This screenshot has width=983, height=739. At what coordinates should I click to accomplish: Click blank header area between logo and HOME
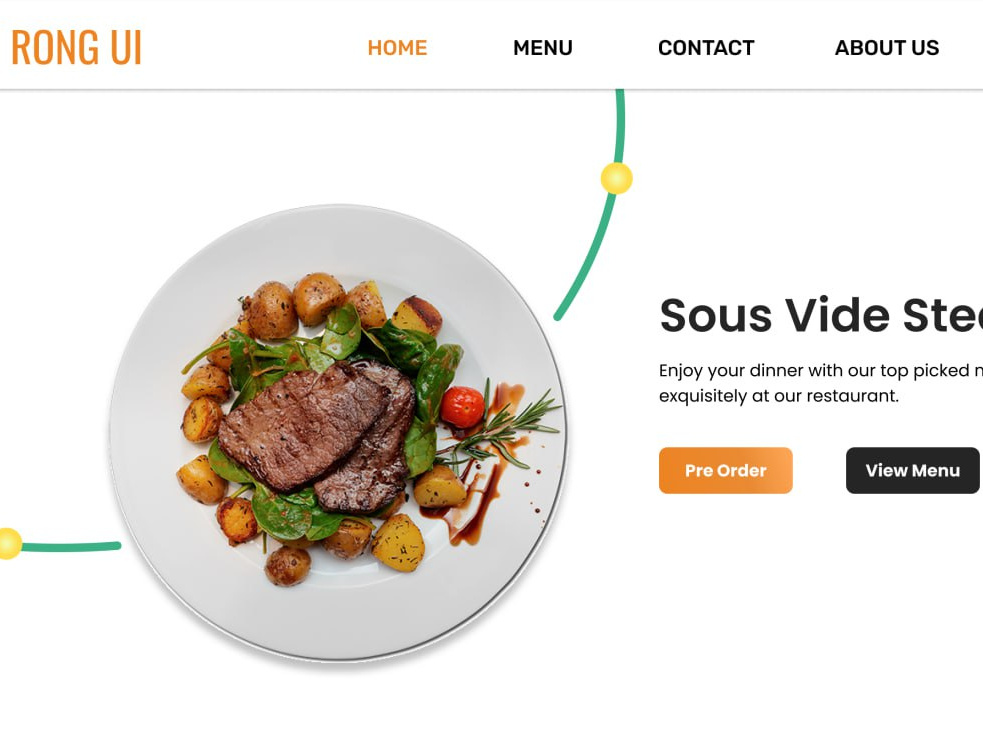point(254,48)
